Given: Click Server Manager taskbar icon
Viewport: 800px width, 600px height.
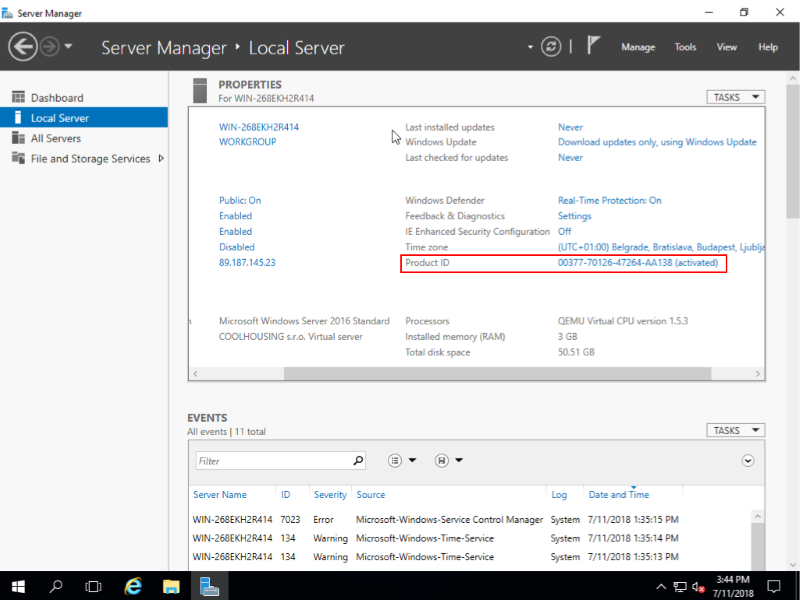Looking at the screenshot, I should pos(209,586).
